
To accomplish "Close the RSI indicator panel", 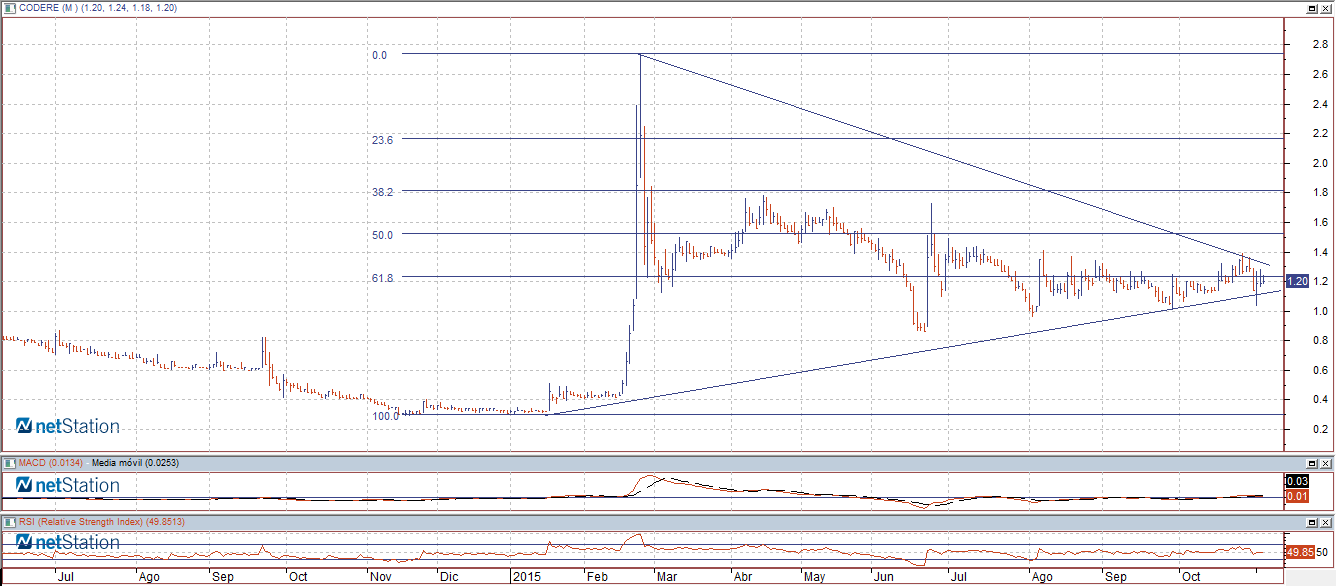I will point(1324,522).
